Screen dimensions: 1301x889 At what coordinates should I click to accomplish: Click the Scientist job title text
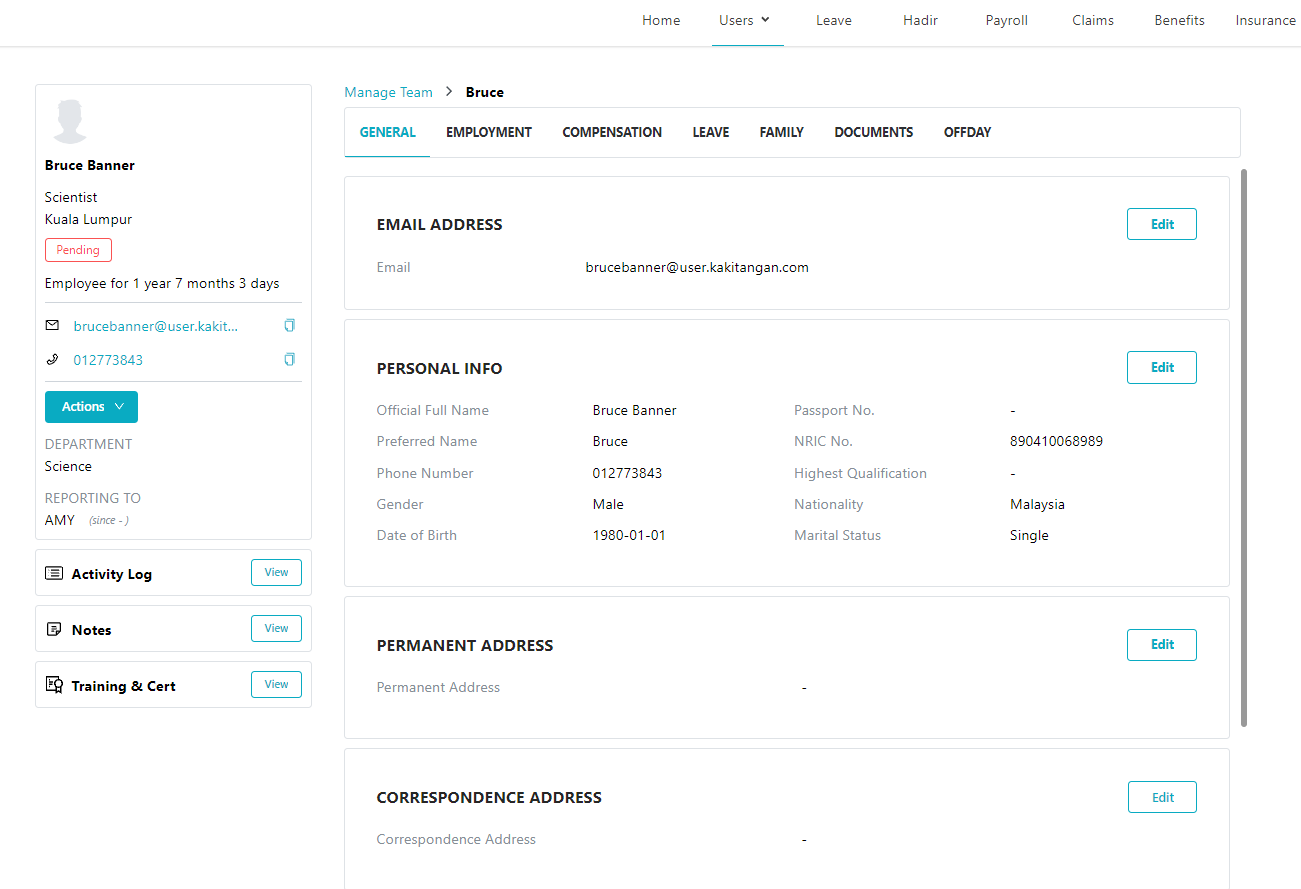tap(71, 197)
